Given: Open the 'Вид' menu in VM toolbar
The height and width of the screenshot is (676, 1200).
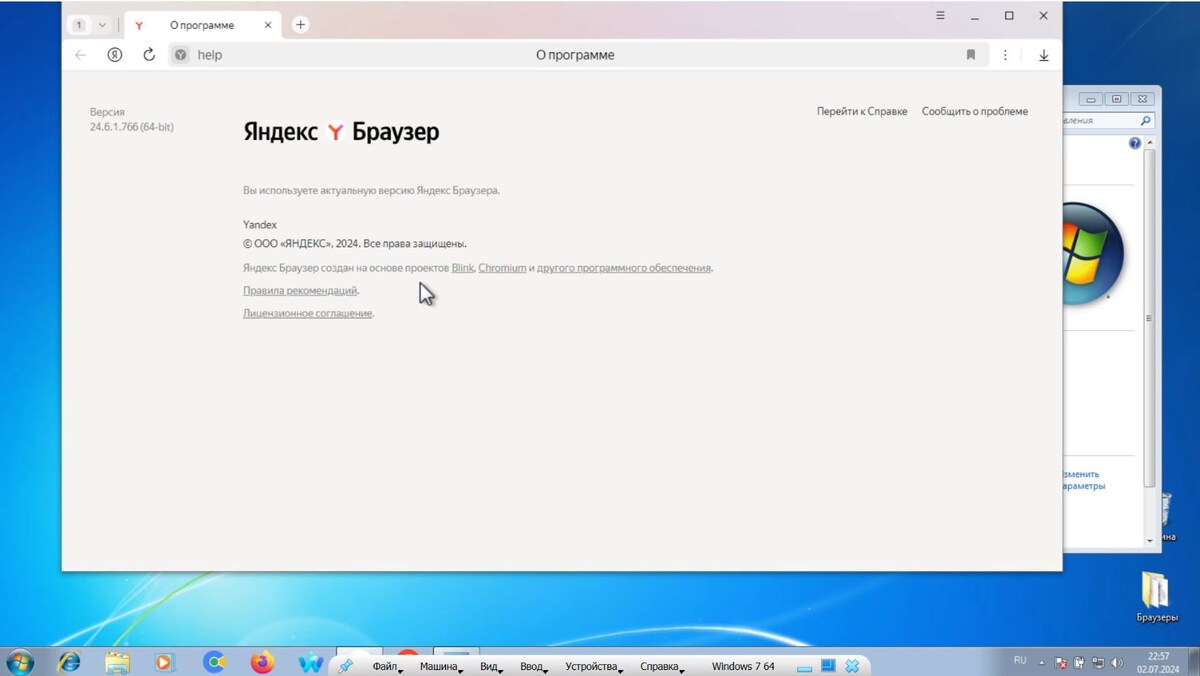Looking at the screenshot, I should [x=491, y=667].
